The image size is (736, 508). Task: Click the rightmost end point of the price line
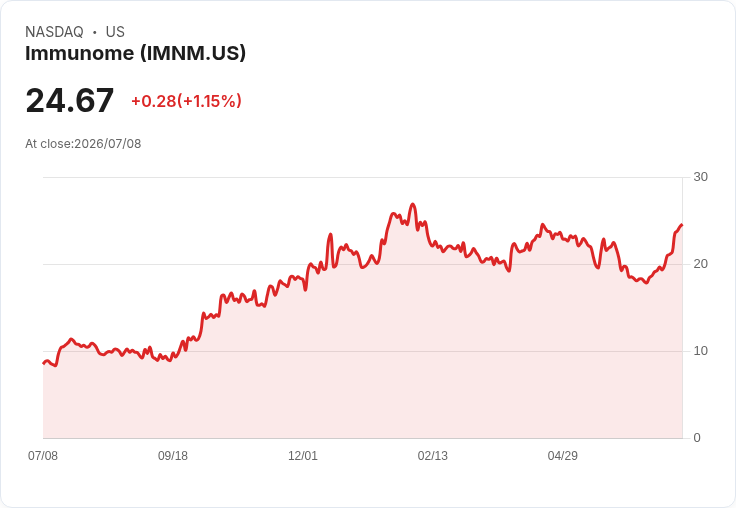682,225
